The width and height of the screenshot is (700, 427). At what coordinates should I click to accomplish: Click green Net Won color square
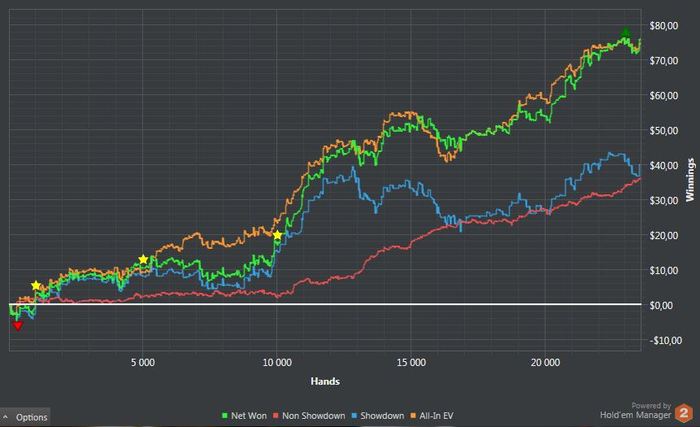click(x=225, y=416)
